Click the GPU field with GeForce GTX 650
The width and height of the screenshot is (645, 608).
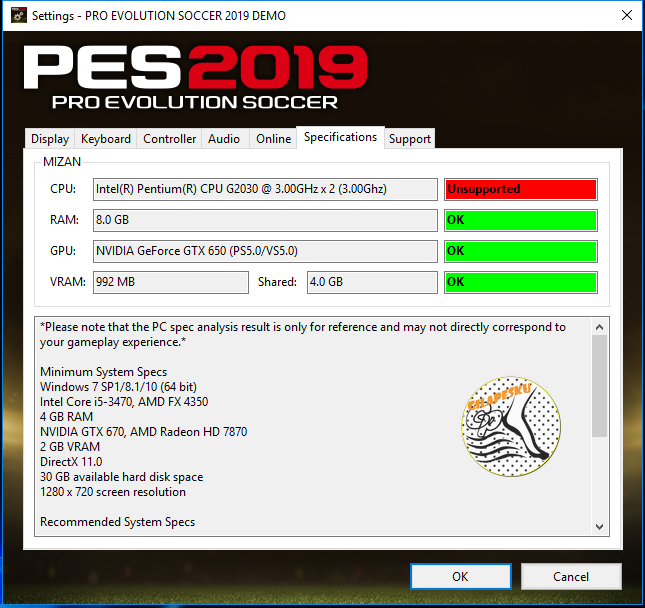(x=265, y=251)
